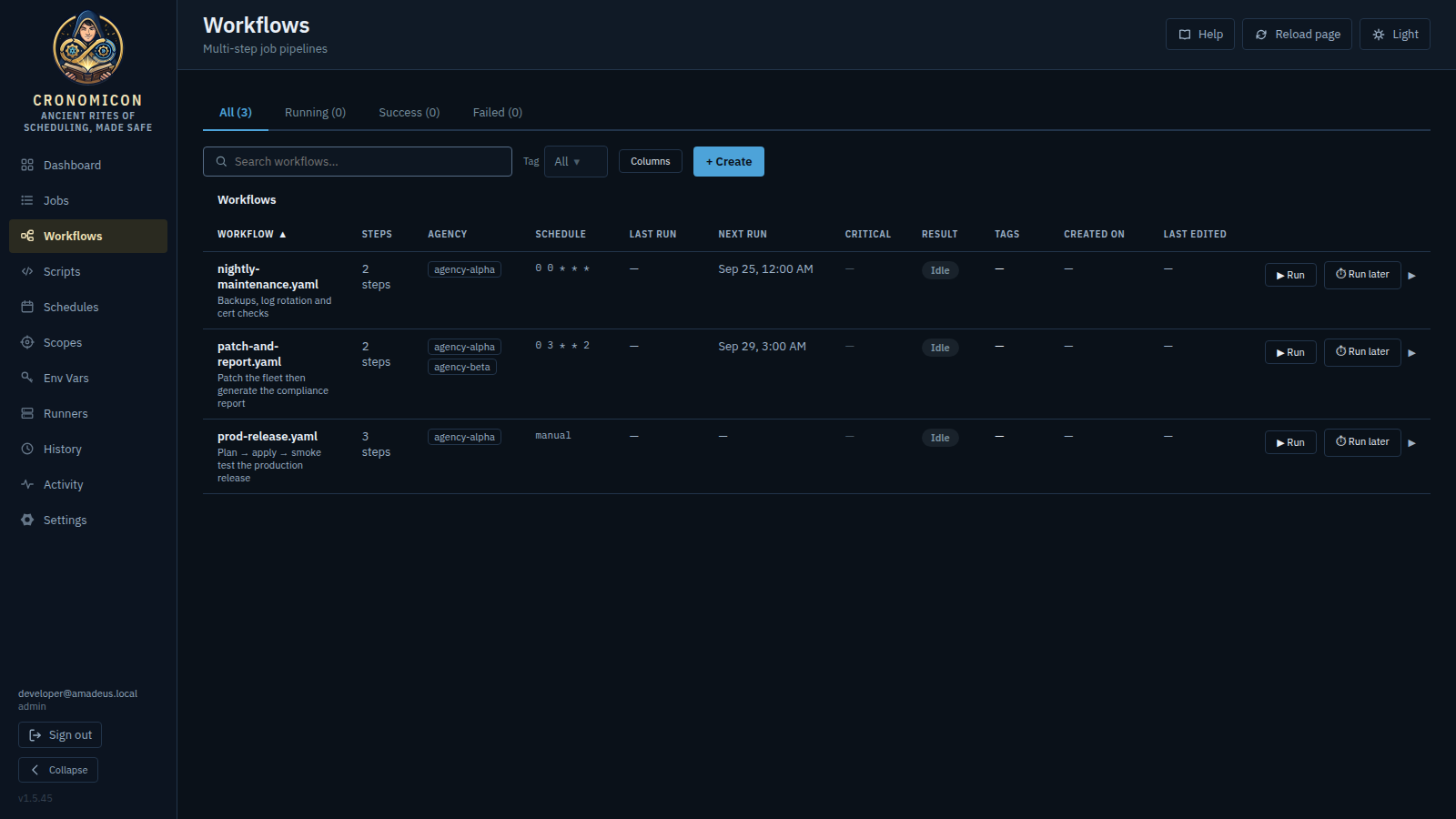
Task: Click the Reload page button
Action: (x=1297, y=34)
